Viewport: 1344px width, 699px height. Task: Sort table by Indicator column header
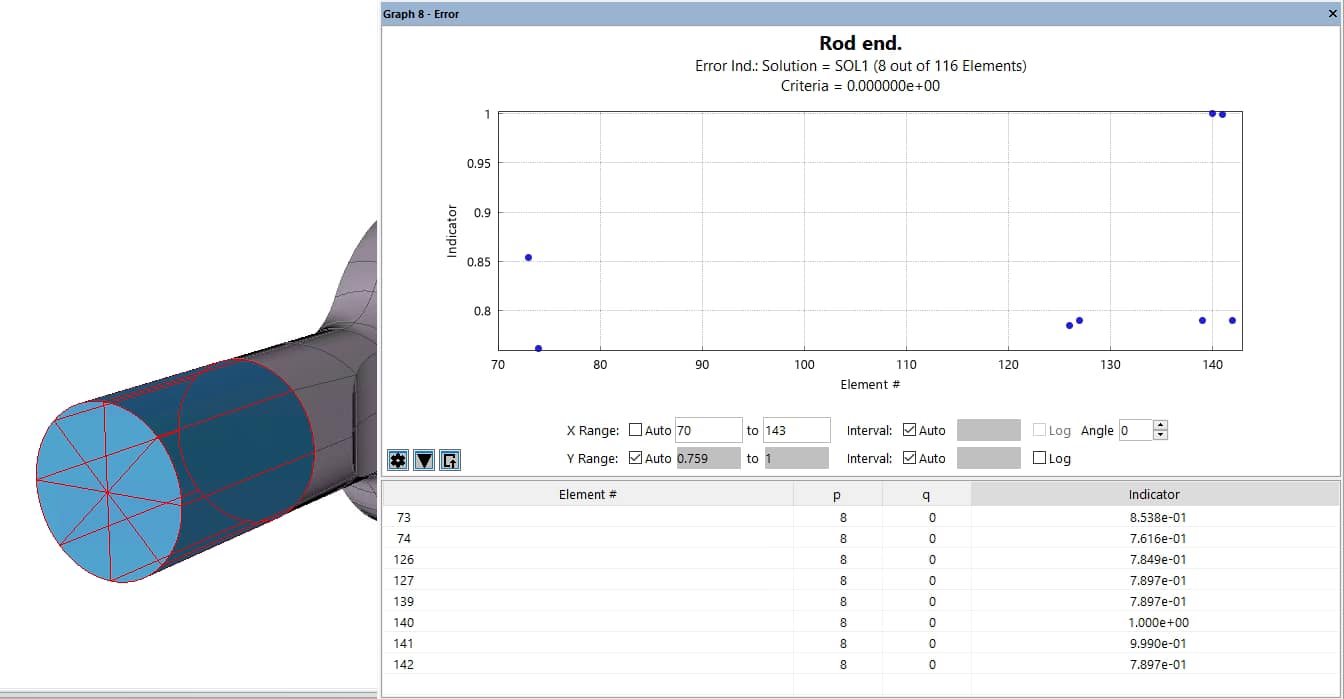coord(1154,494)
